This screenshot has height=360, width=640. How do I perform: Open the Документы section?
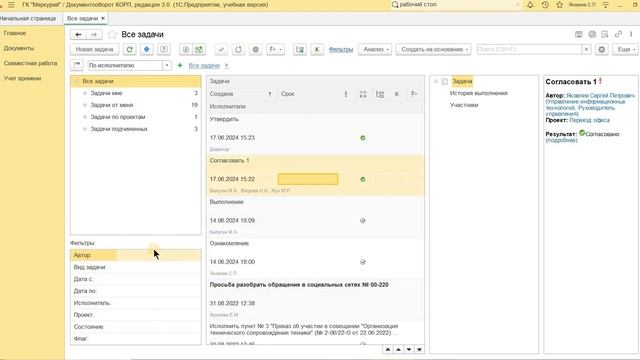[19, 48]
